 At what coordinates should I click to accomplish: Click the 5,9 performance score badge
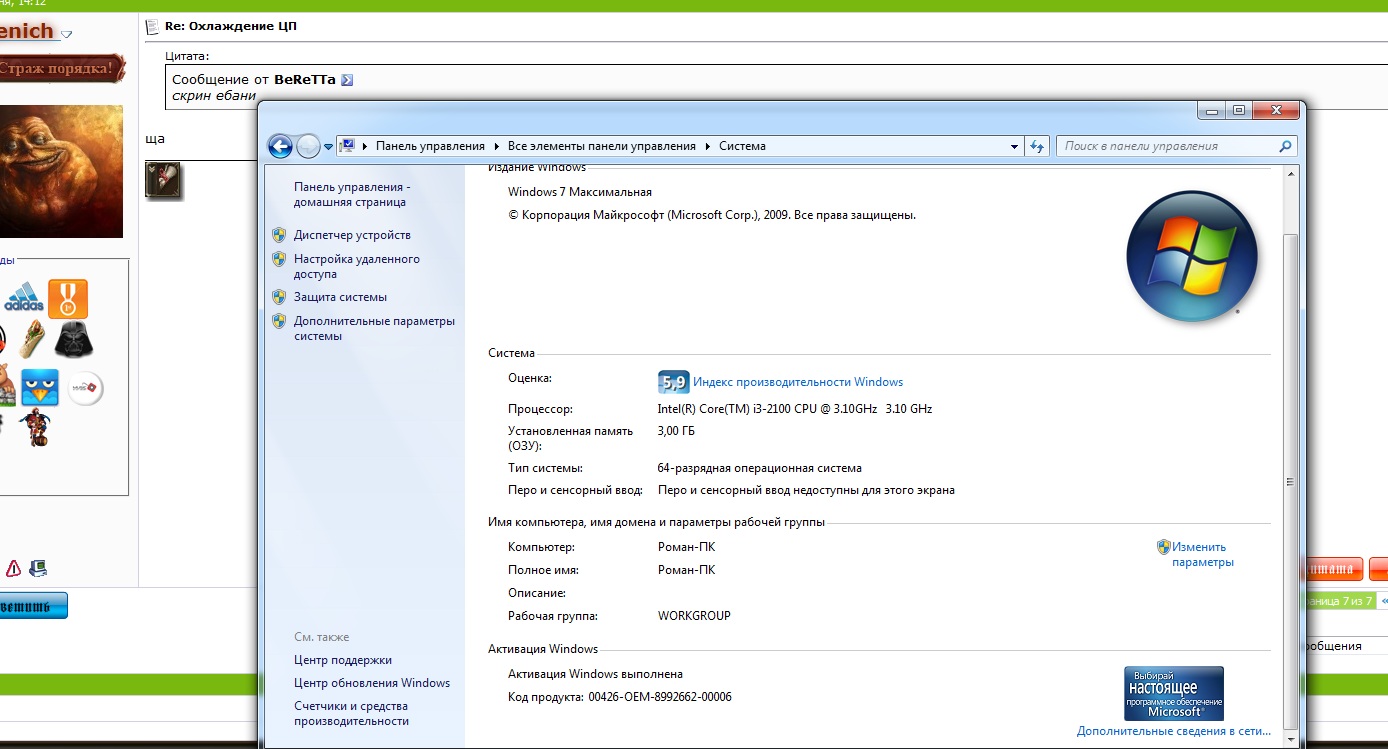pos(673,382)
